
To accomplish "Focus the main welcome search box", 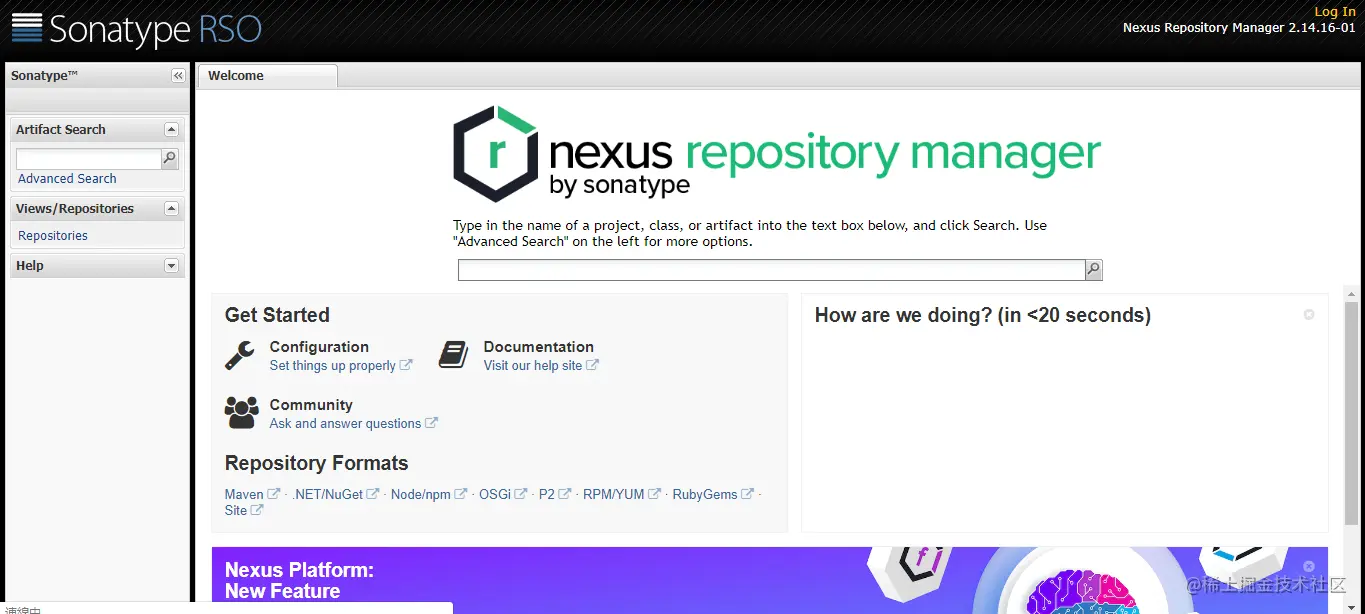I will pyautogui.click(x=771, y=270).
